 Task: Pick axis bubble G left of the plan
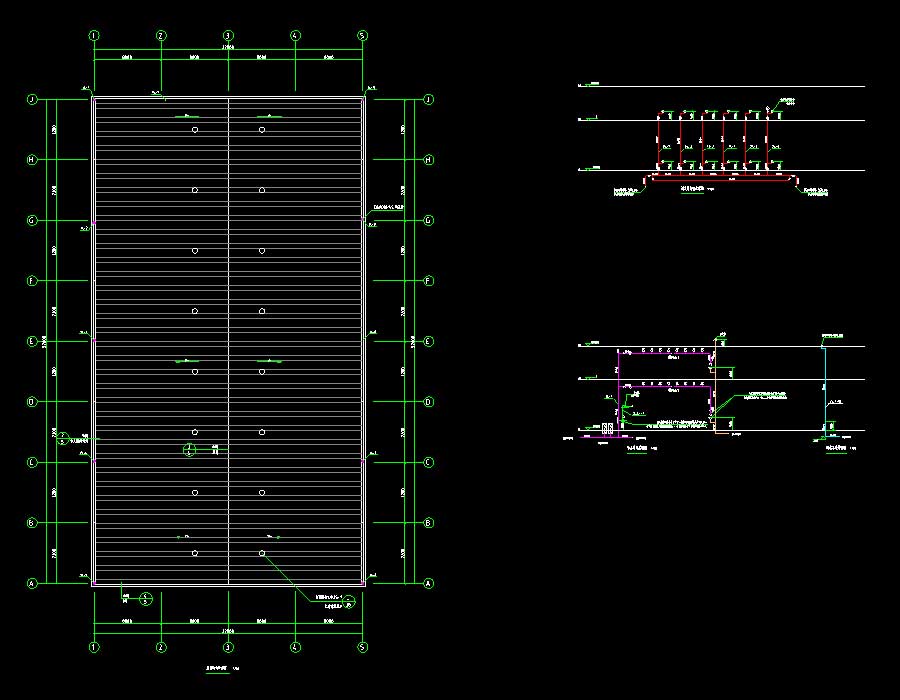pyautogui.click(x=32, y=220)
